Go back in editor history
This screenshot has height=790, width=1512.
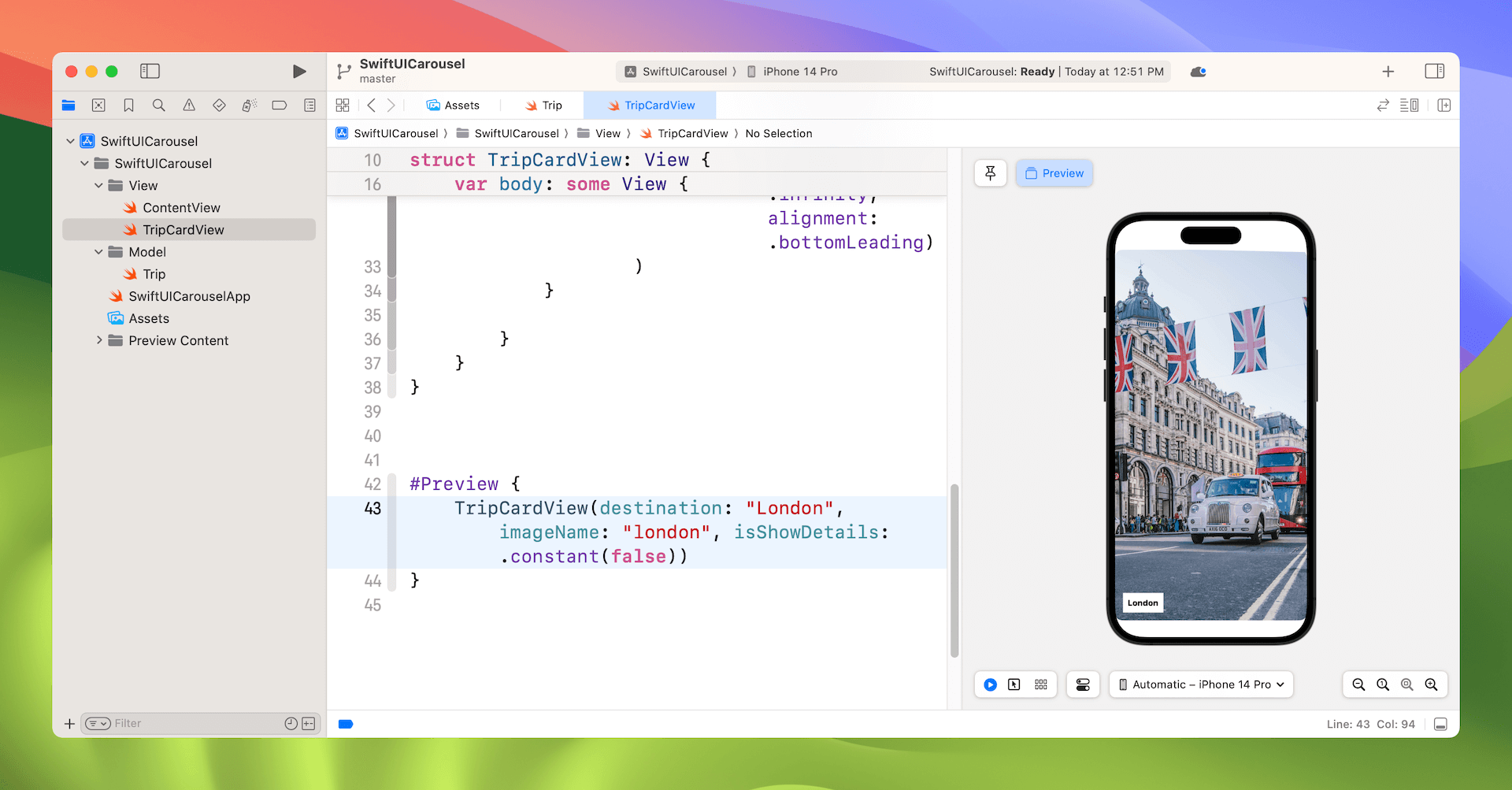pyautogui.click(x=372, y=106)
